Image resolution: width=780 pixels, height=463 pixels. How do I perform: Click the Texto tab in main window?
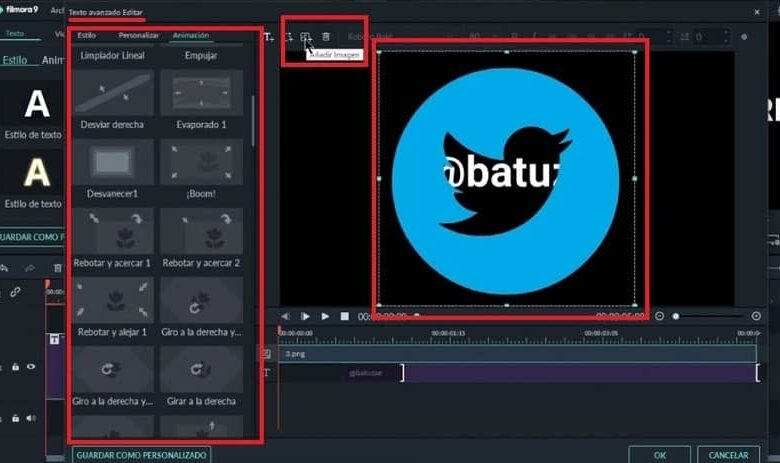(15, 33)
